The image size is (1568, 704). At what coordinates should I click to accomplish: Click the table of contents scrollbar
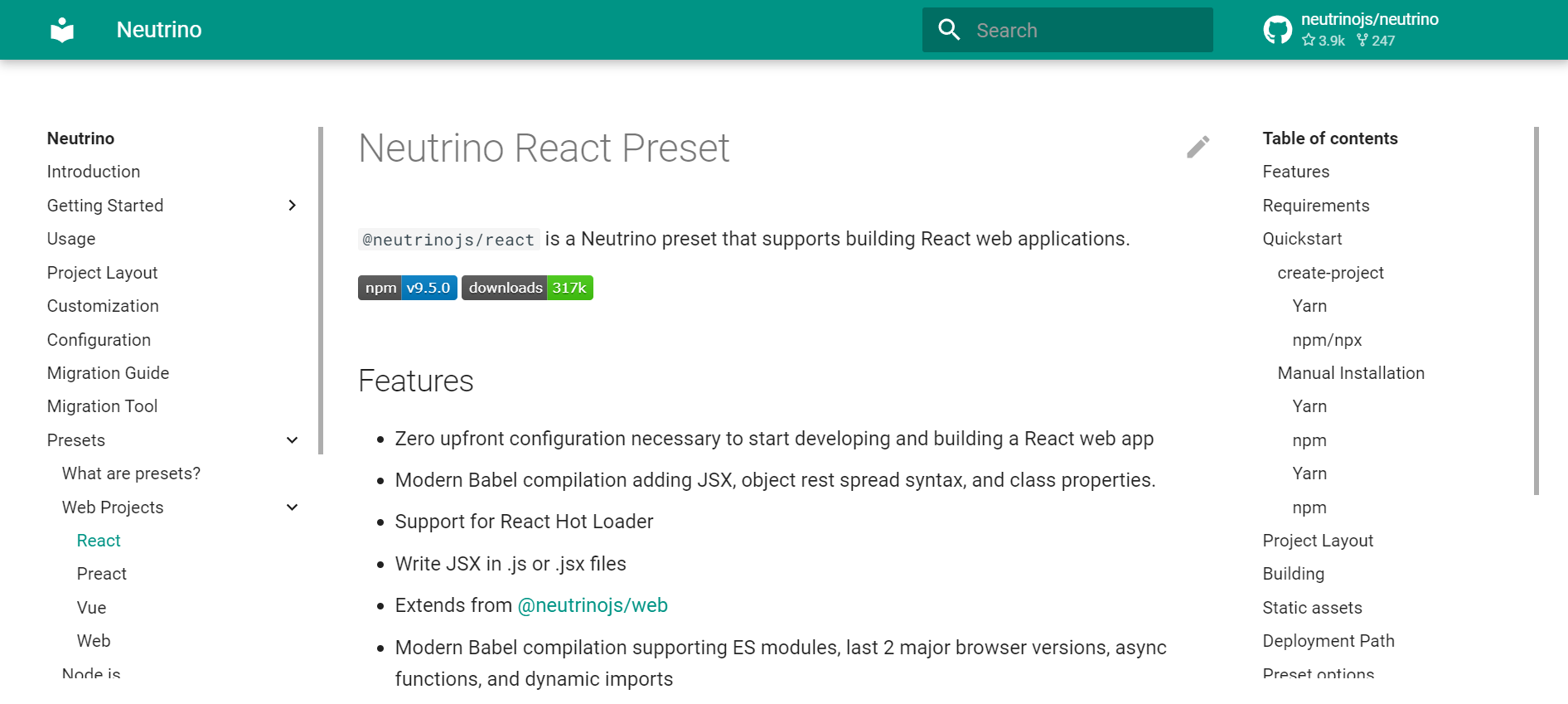(x=1536, y=311)
